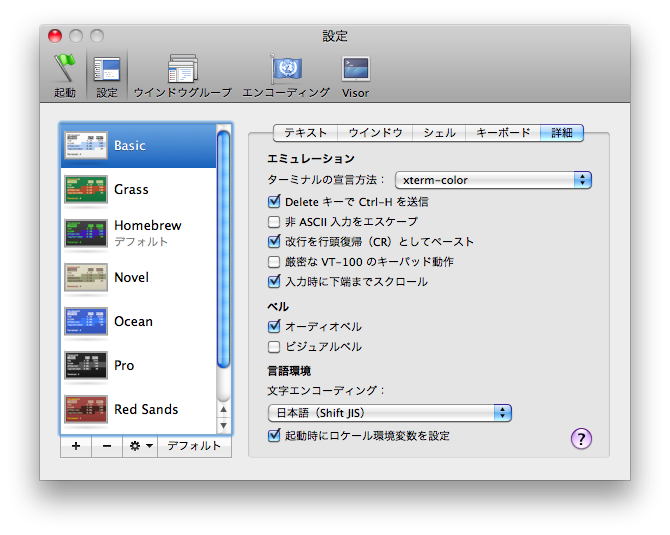This screenshot has height=535, width=670.
Task: Select the Novel profile thumbnail
Action: coord(85,277)
